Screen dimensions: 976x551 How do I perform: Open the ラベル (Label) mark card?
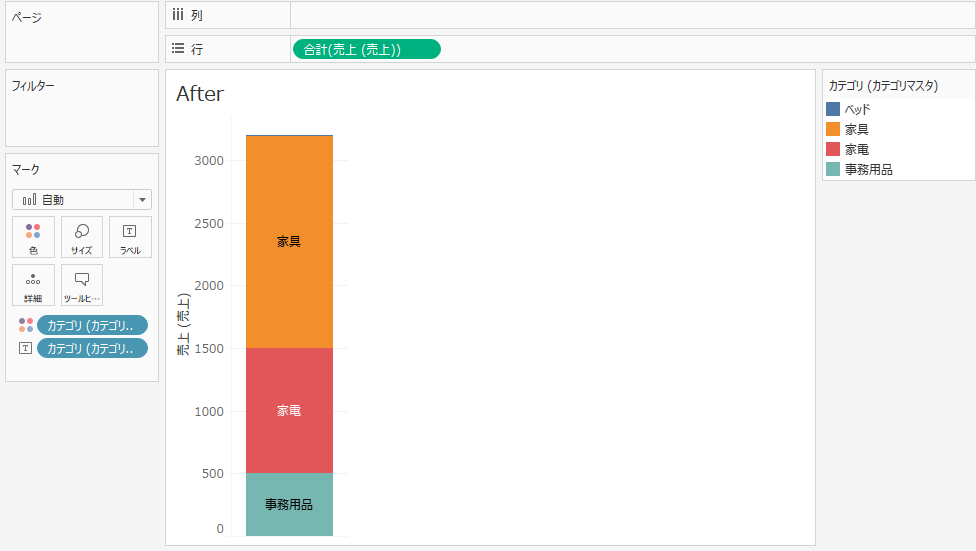click(x=130, y=237)
